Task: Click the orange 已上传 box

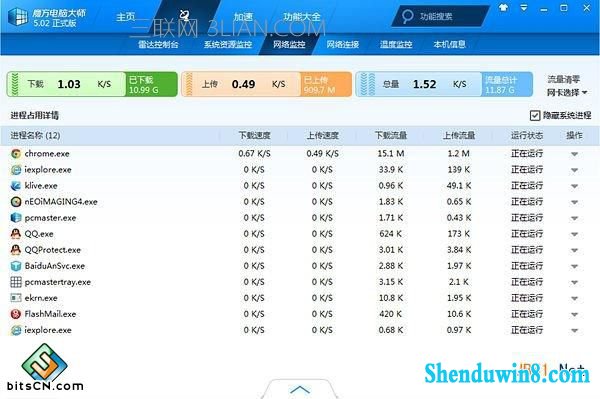Action: [326, 84]
